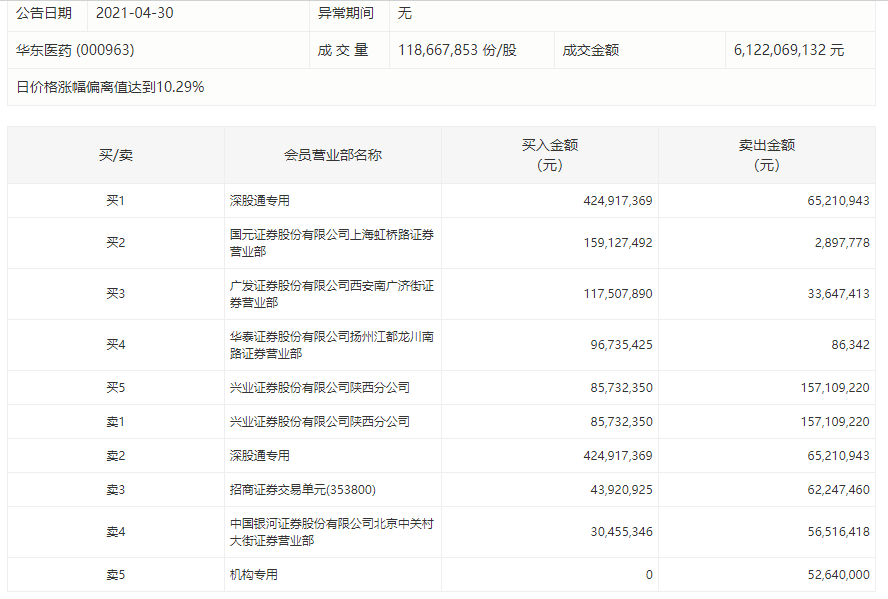Click the 成交金额 value 6,122,069,132 元

pos(788,50)
